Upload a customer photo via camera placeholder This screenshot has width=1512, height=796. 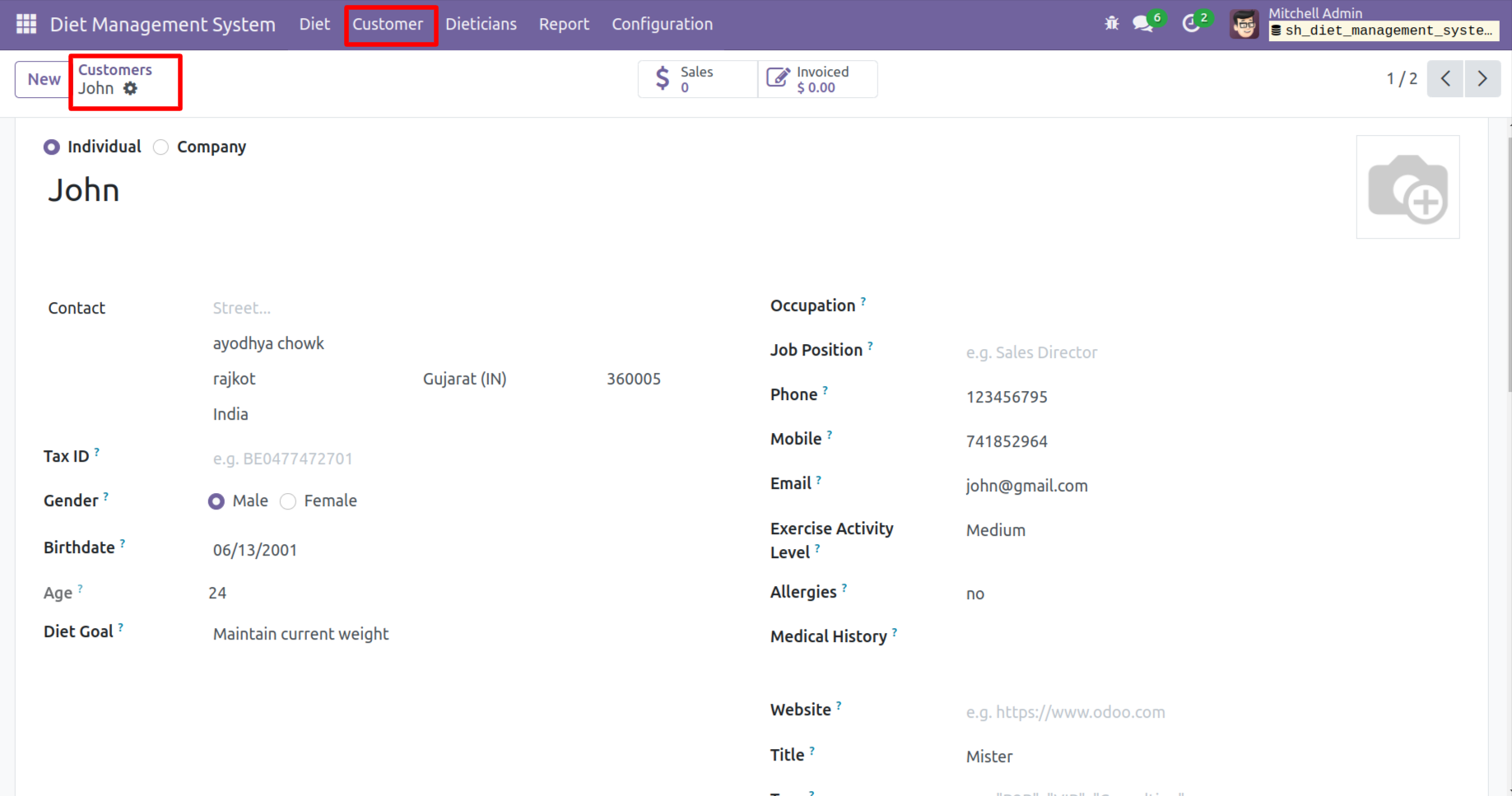coord(1407,187)
